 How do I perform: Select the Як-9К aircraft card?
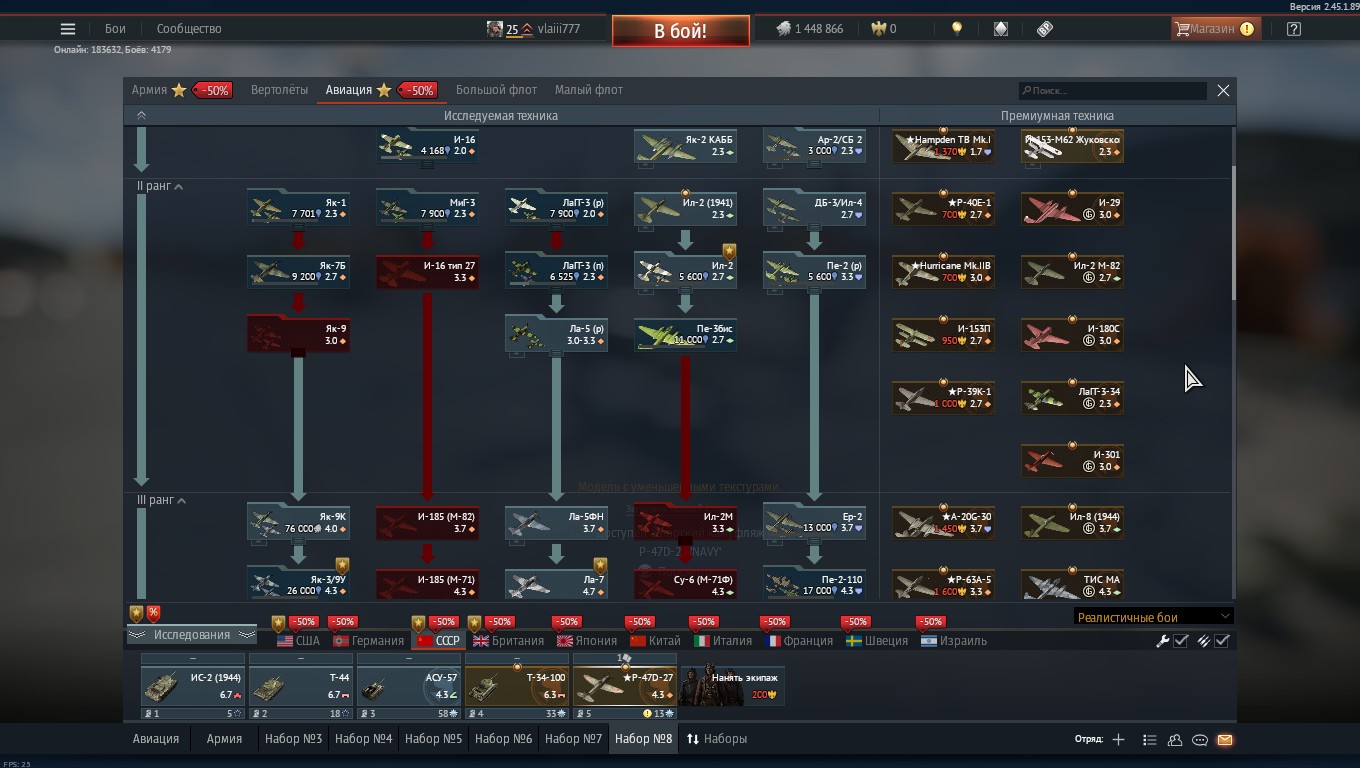click(x=298, y=522)
